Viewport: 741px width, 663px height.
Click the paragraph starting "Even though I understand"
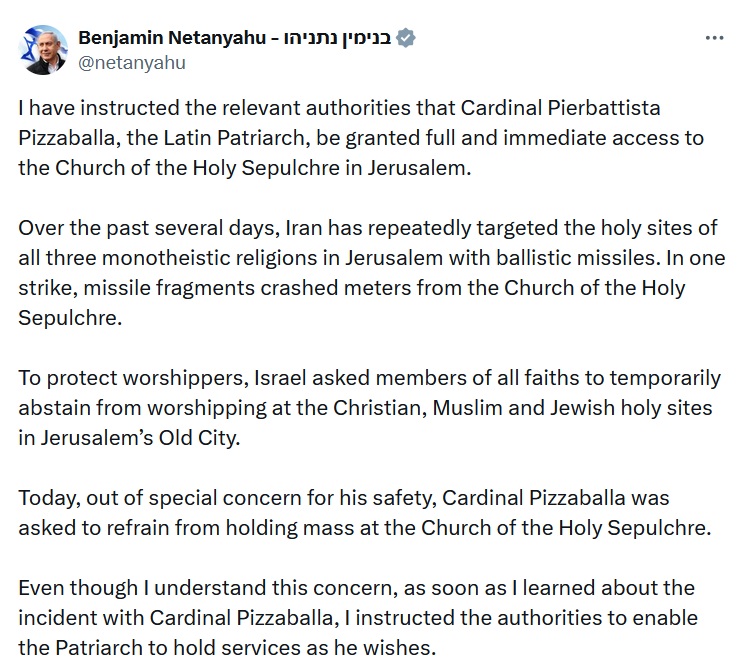(358, 617)
